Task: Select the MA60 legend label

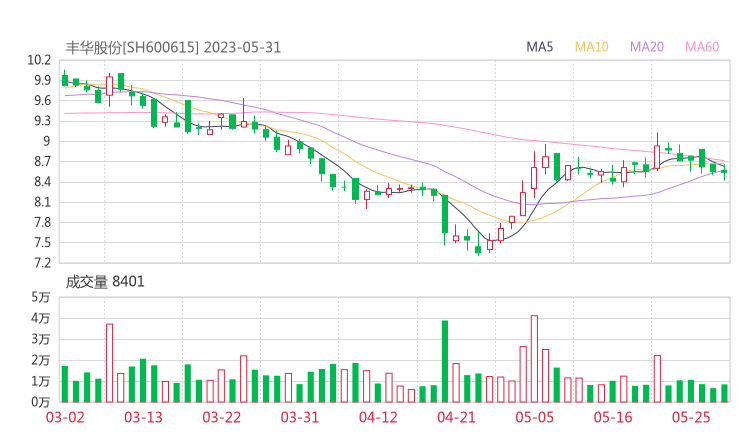Action: (x=702, y=47)
